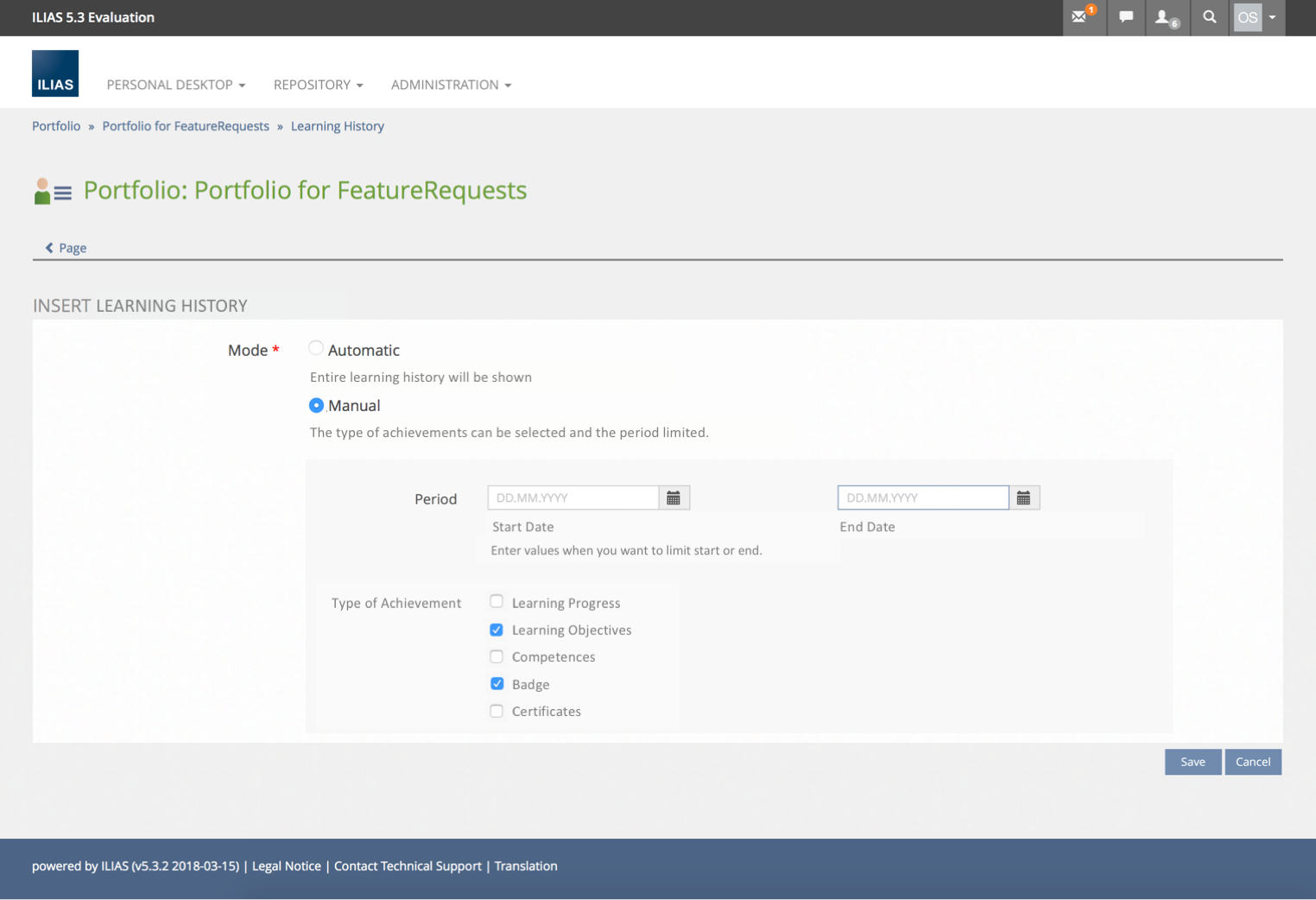This screenshot has width=1316, height=900.
Task: Expand the Repository dropdown menu
Action: (x=318, y=85)
